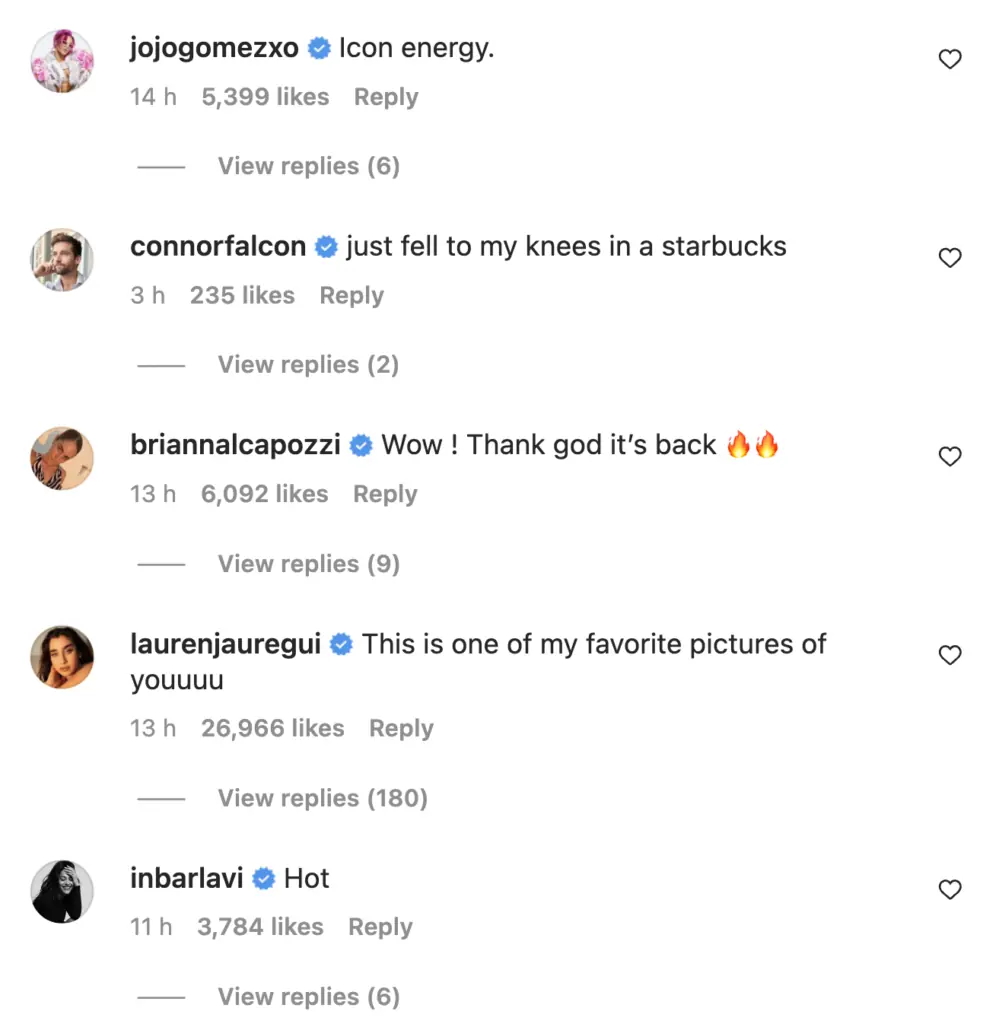The height and width of the screenshot is (1024, 983).
Task: View the 180 replies to laurenjauregui
Action: (x=322, y=798)
